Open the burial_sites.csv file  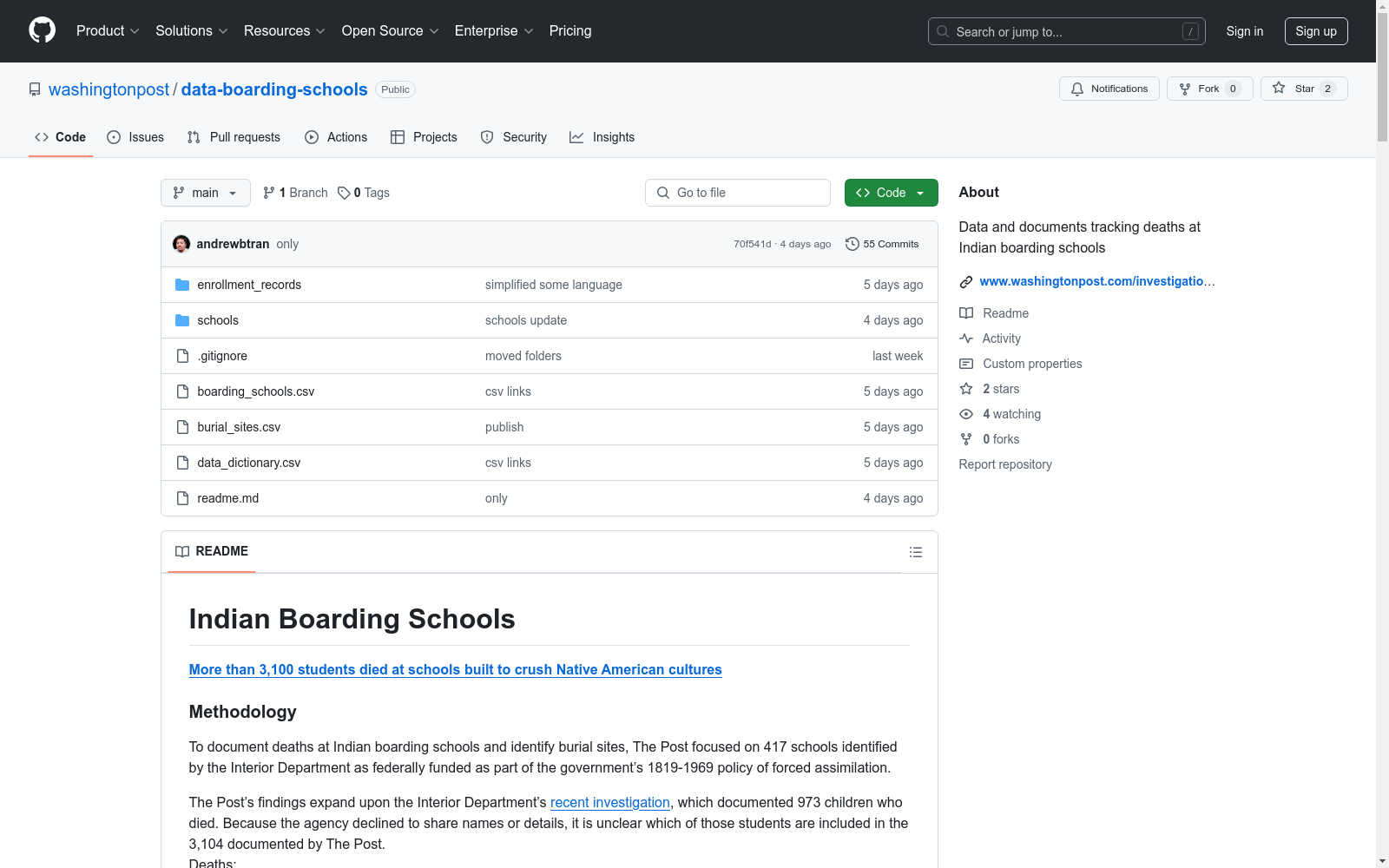coord(239,427)
